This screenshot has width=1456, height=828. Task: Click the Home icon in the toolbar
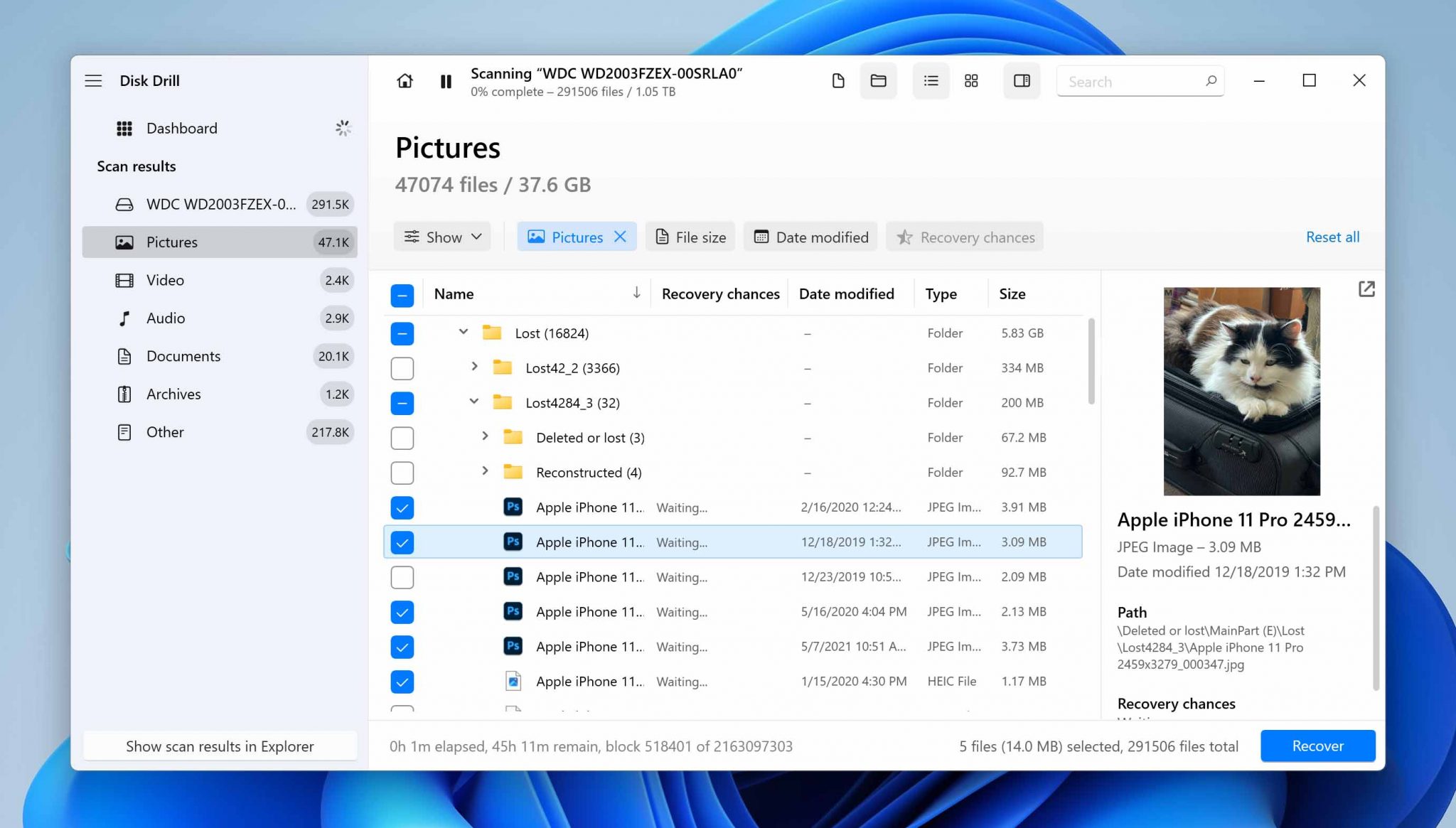click(404, 81)
